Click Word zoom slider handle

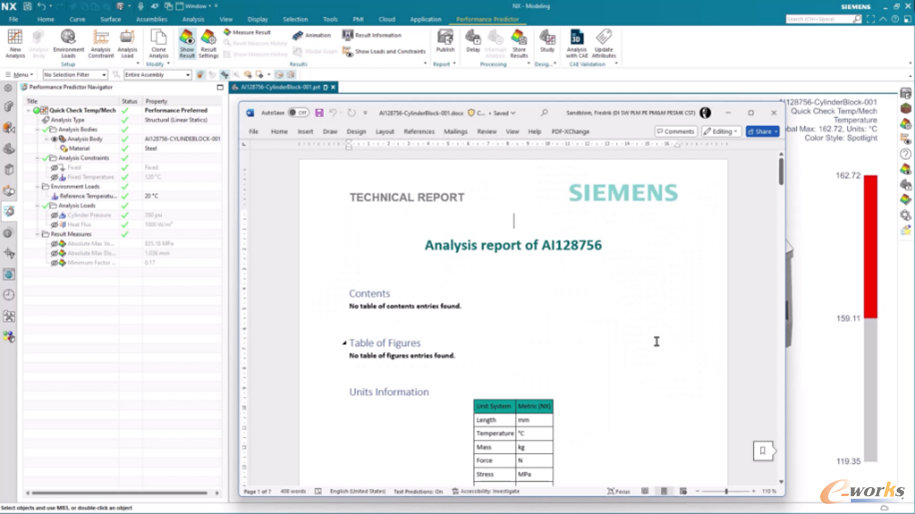tap(727, 491)
